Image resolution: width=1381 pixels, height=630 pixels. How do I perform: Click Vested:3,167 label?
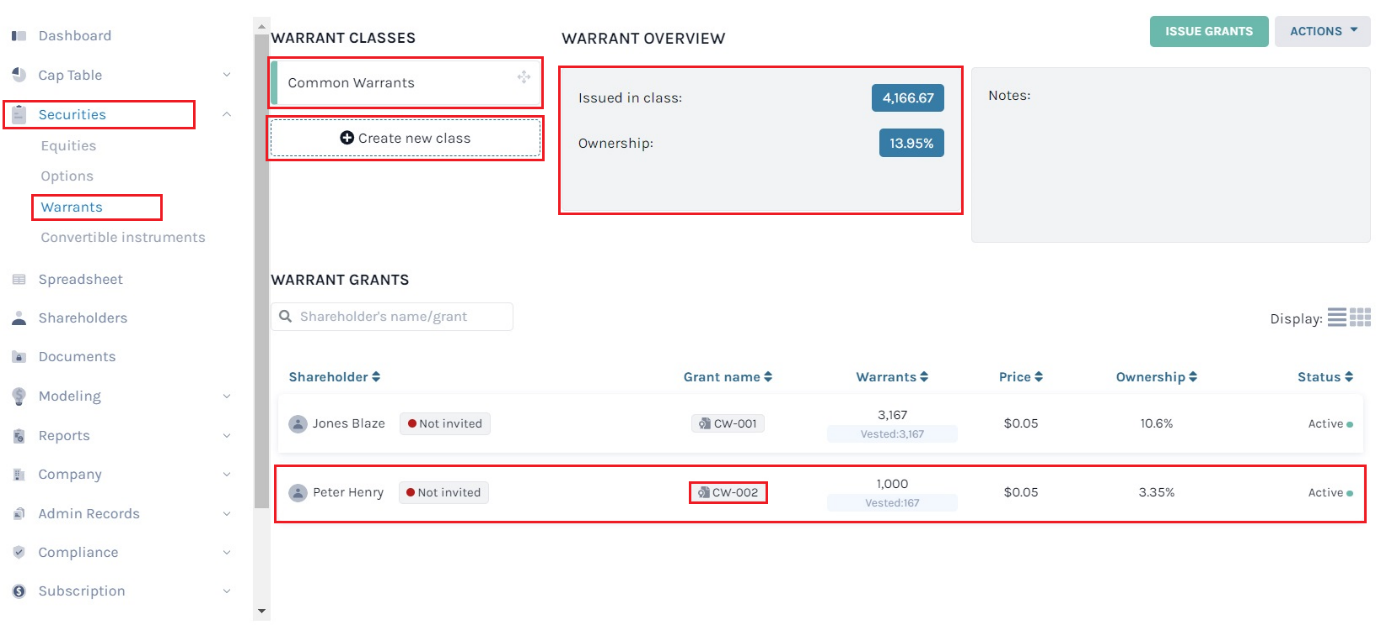pos(892,434)
